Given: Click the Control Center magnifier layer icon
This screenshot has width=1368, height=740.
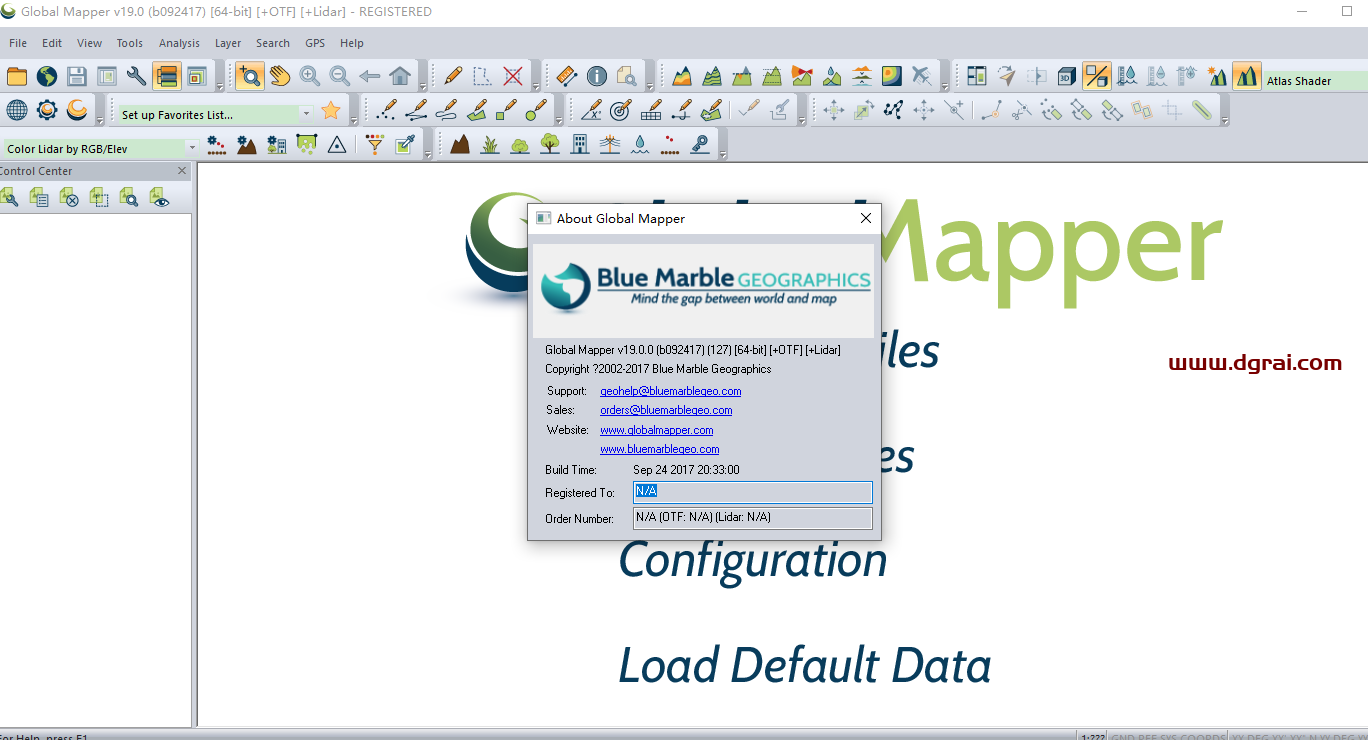Looking at the screenshot, I should pos(129,198).
